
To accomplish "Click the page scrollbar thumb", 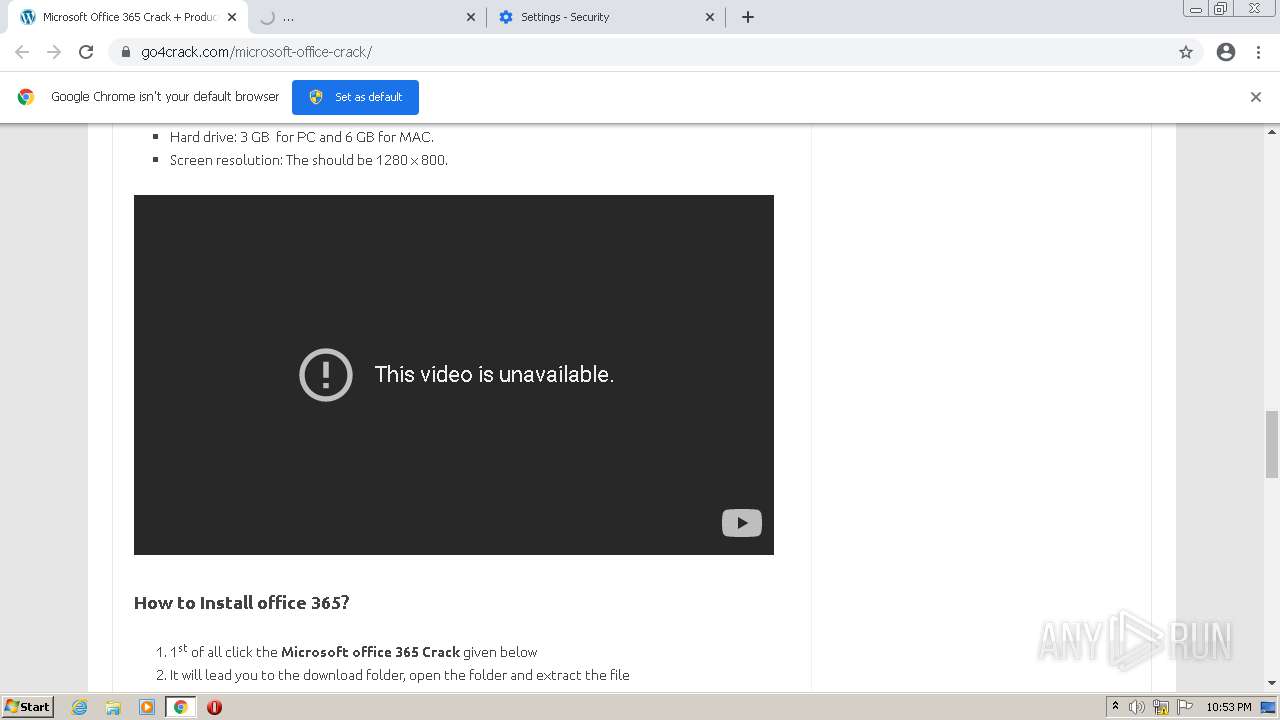I will [1272, 444].
